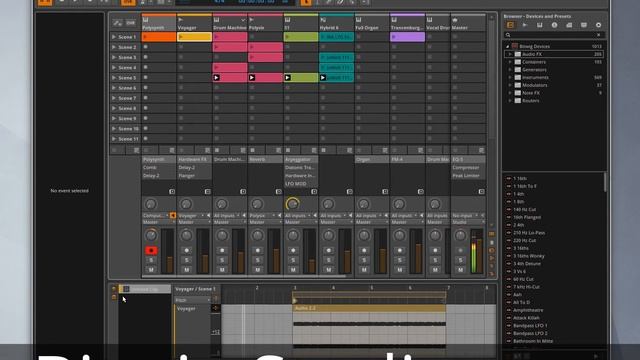Solo the Master channel
640x360 pixels.
(460, 260)
